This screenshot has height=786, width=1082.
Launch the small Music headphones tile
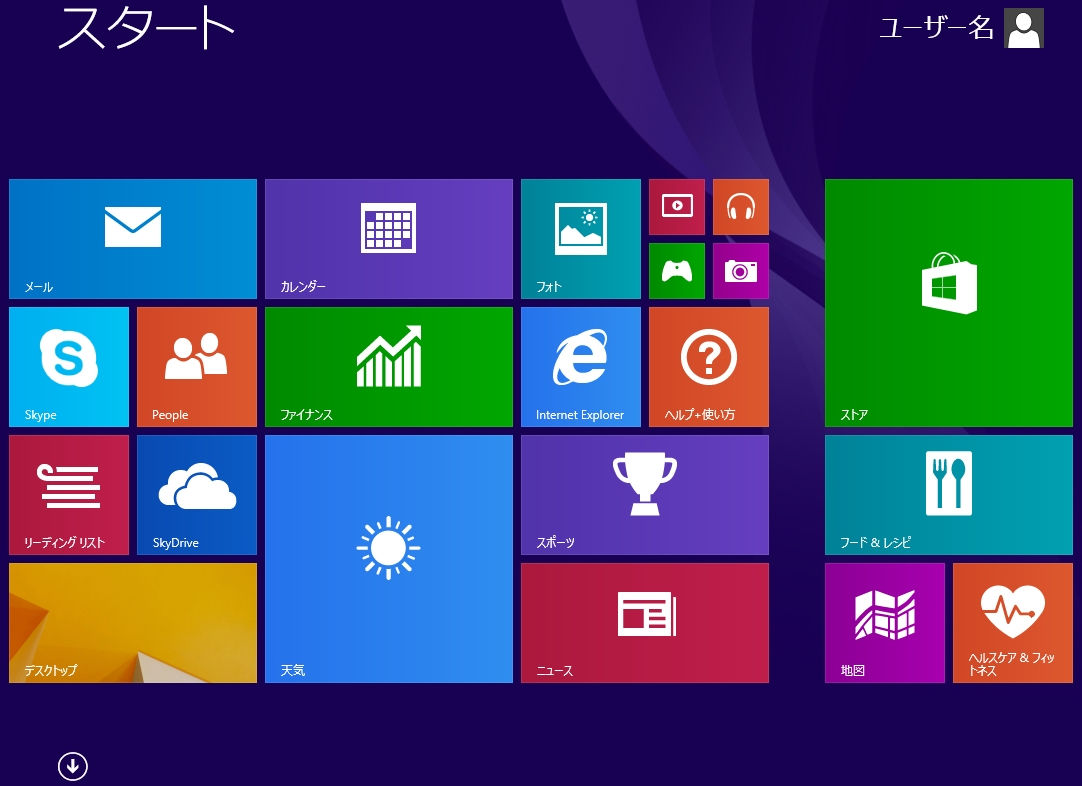pos(740,207)
